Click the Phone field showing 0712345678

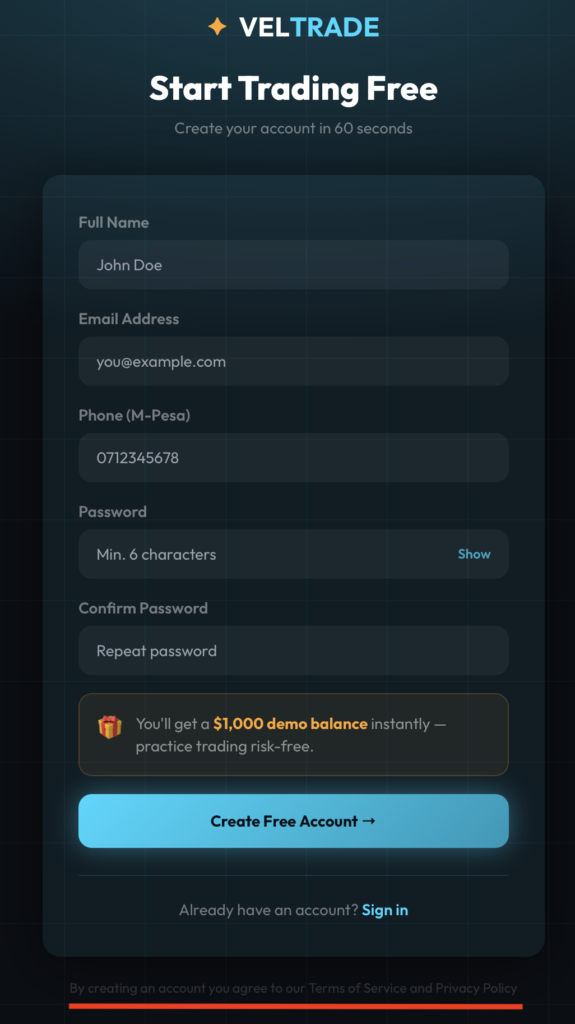293,458
